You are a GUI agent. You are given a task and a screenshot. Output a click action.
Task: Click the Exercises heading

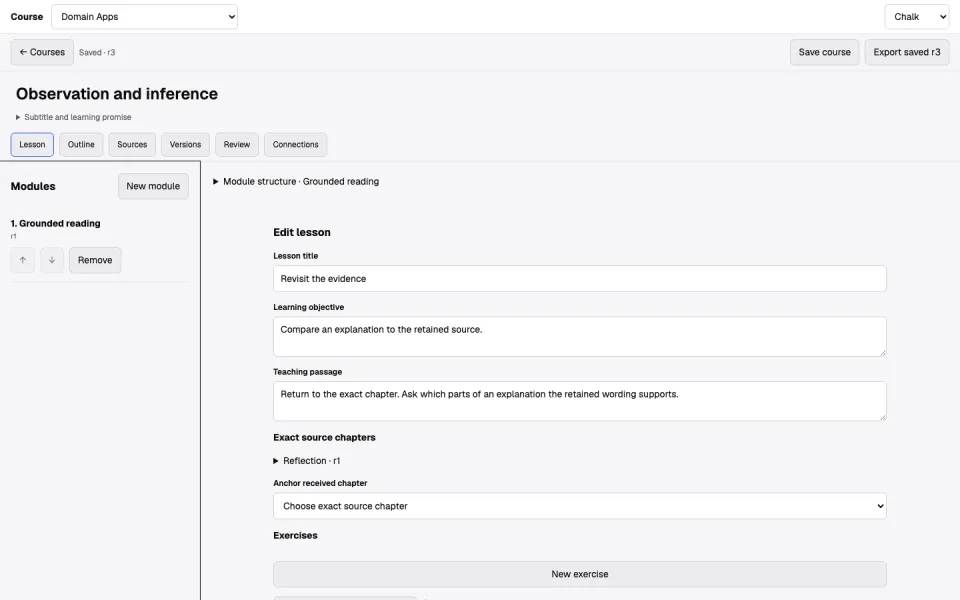pyautogui.click(x=295, y=535)
